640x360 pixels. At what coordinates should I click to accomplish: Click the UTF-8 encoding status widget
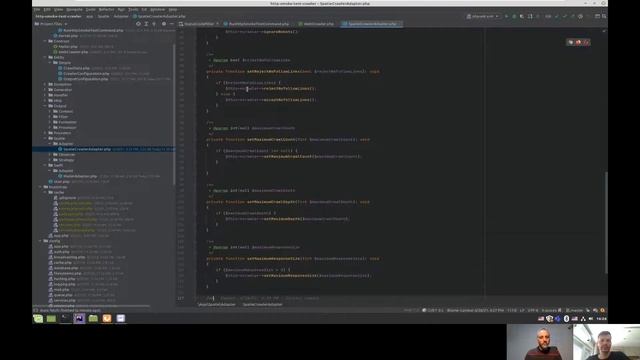(533, 311)
